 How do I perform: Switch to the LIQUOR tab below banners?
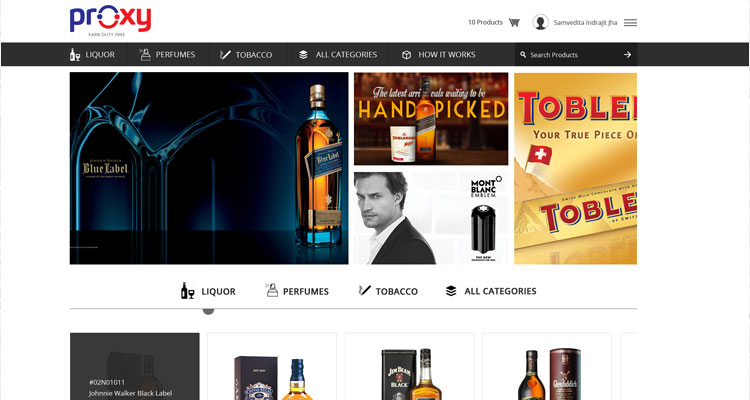(218, 291)
